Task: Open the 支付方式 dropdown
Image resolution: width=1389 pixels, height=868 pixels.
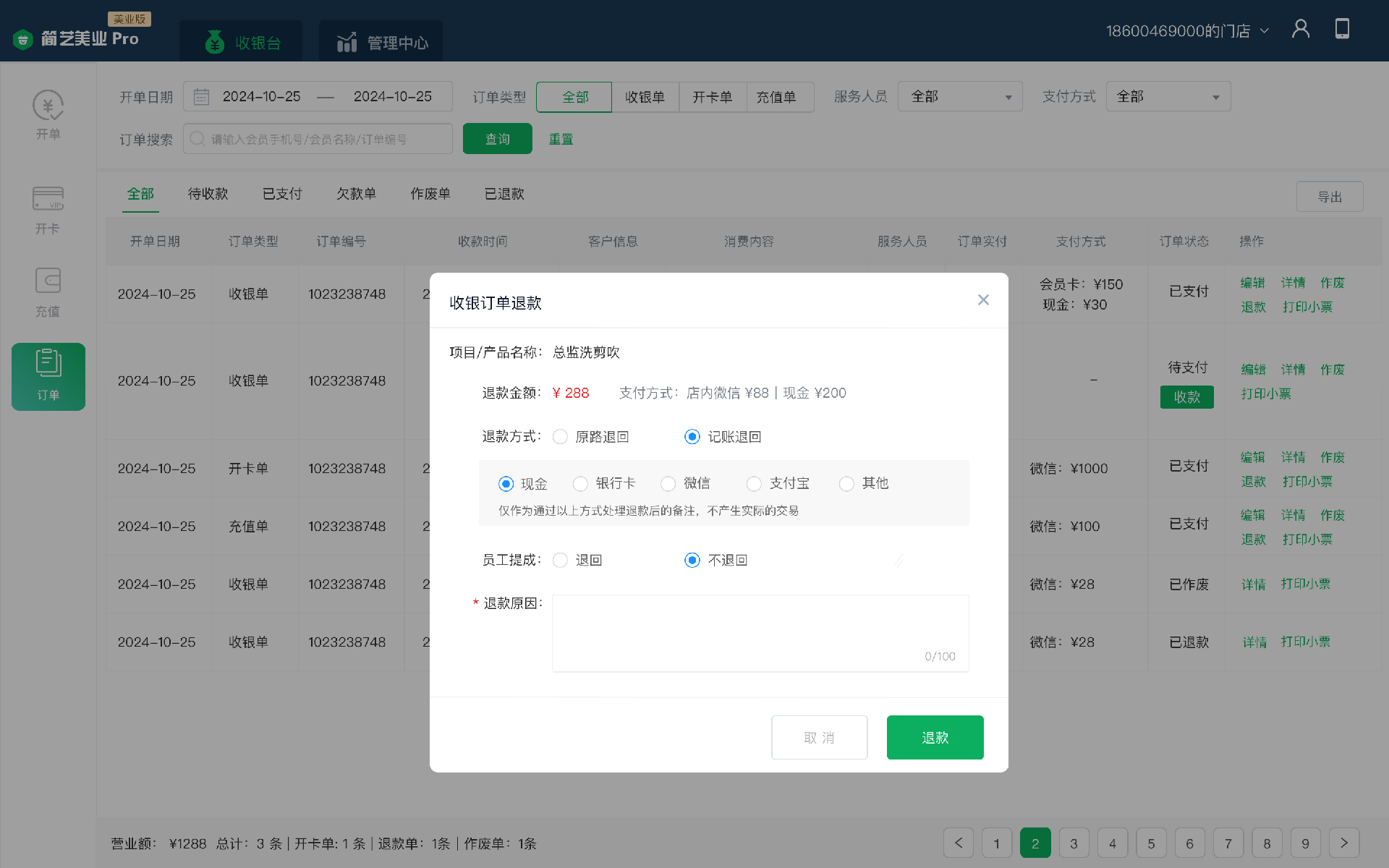Action: tap(1168, 97)
